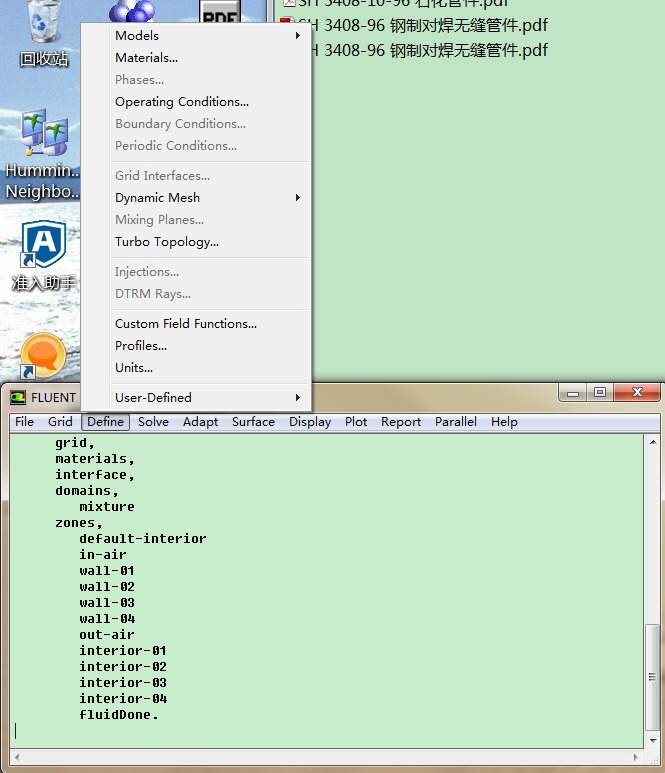Open the Solve menu
Screen dimensions: 665x773
(153, 422)
